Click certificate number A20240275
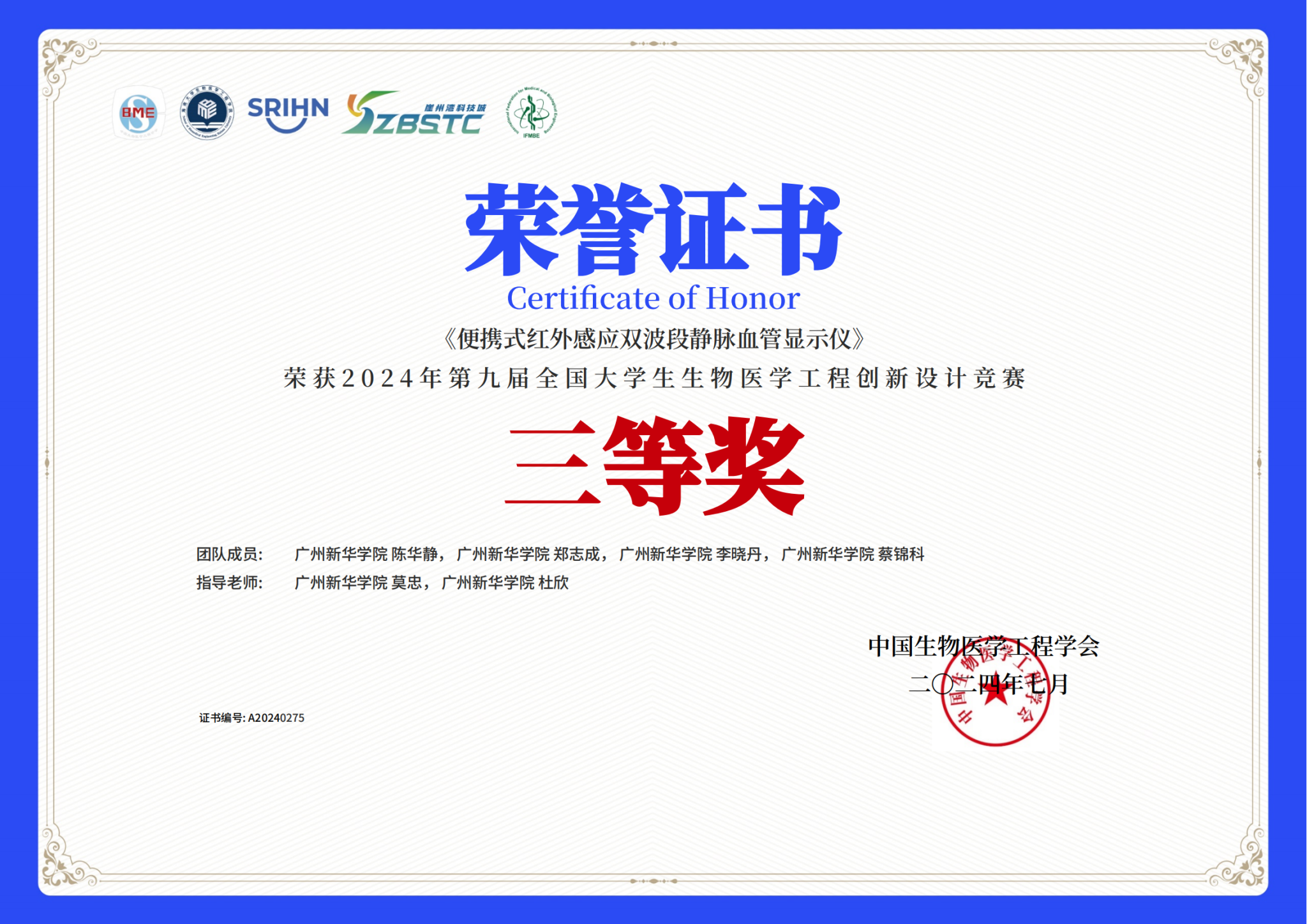 (276, 718)
